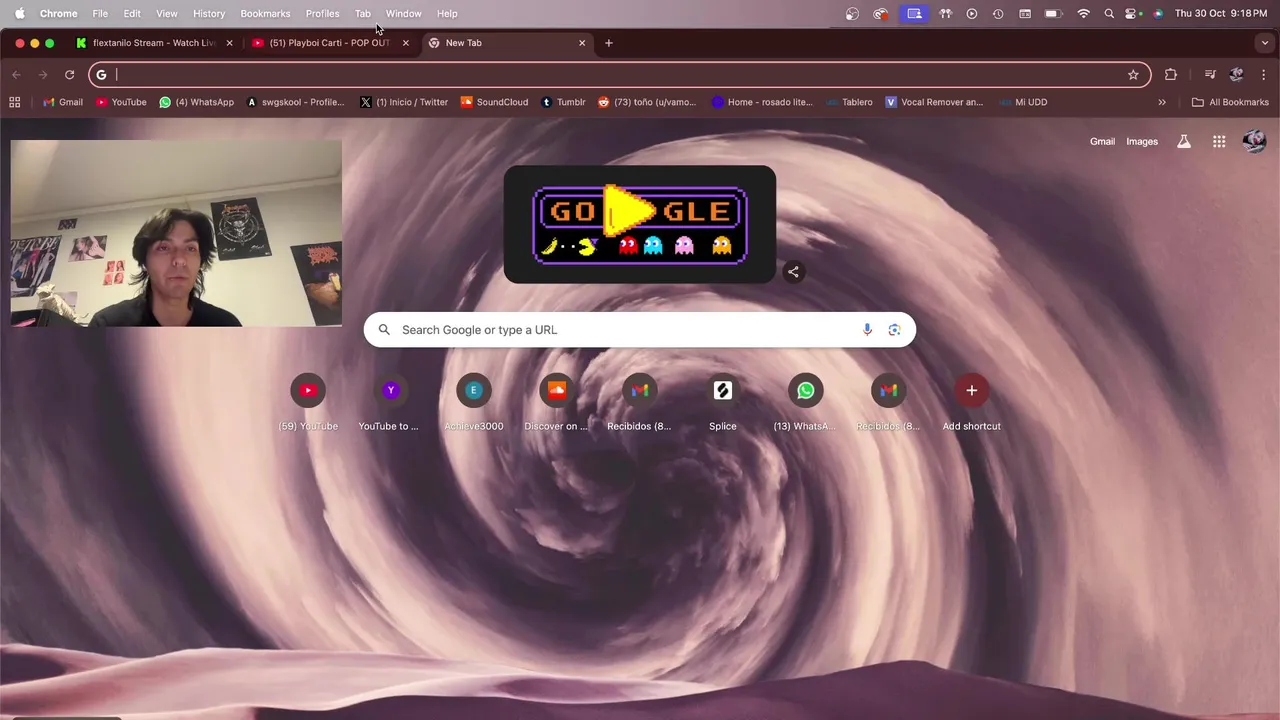This screenshot has height=720, width=1280.
Task: Switch to the Playboi Carti tab
Action: click(329, 43)
